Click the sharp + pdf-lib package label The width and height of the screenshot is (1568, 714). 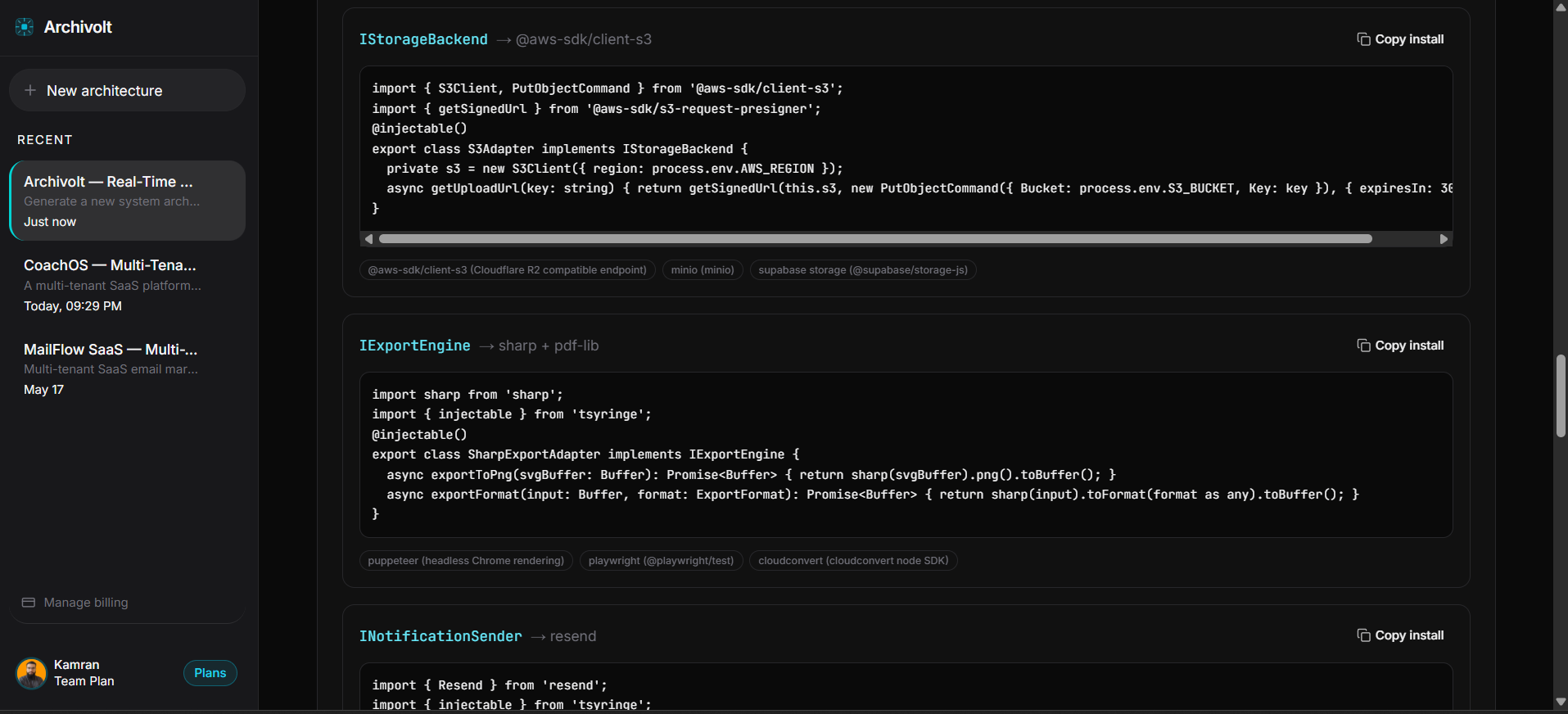(x=549, y=346)
